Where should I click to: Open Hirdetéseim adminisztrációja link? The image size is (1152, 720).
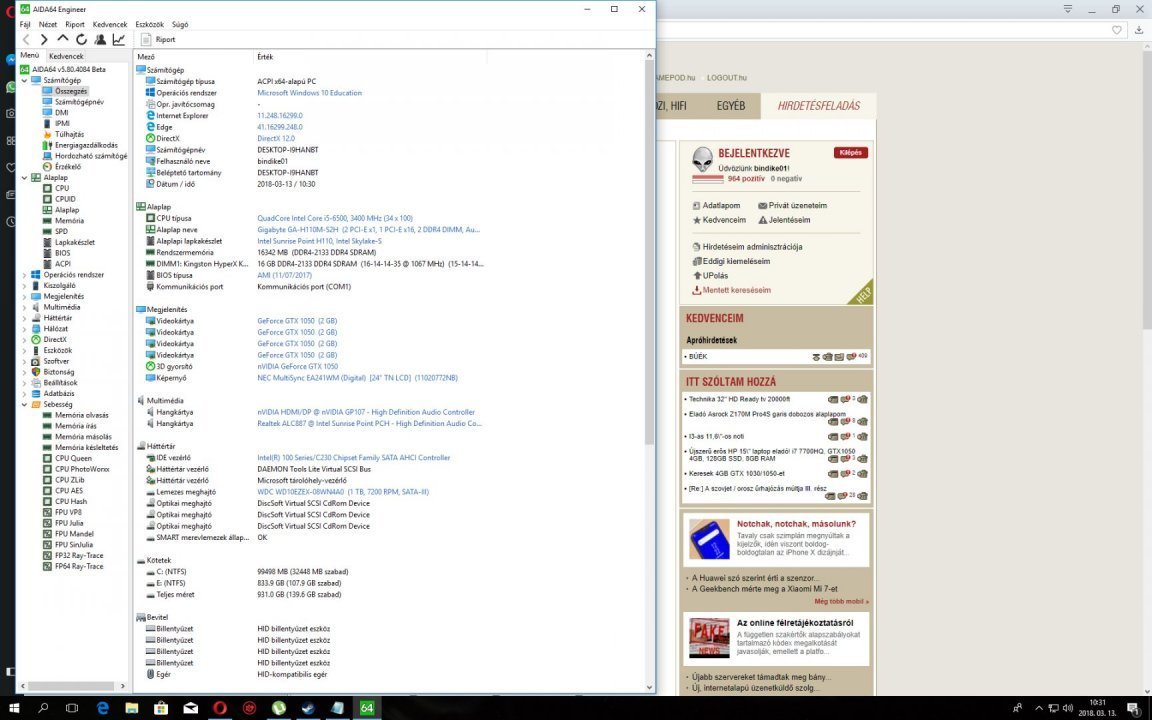(x=752, y=247)
